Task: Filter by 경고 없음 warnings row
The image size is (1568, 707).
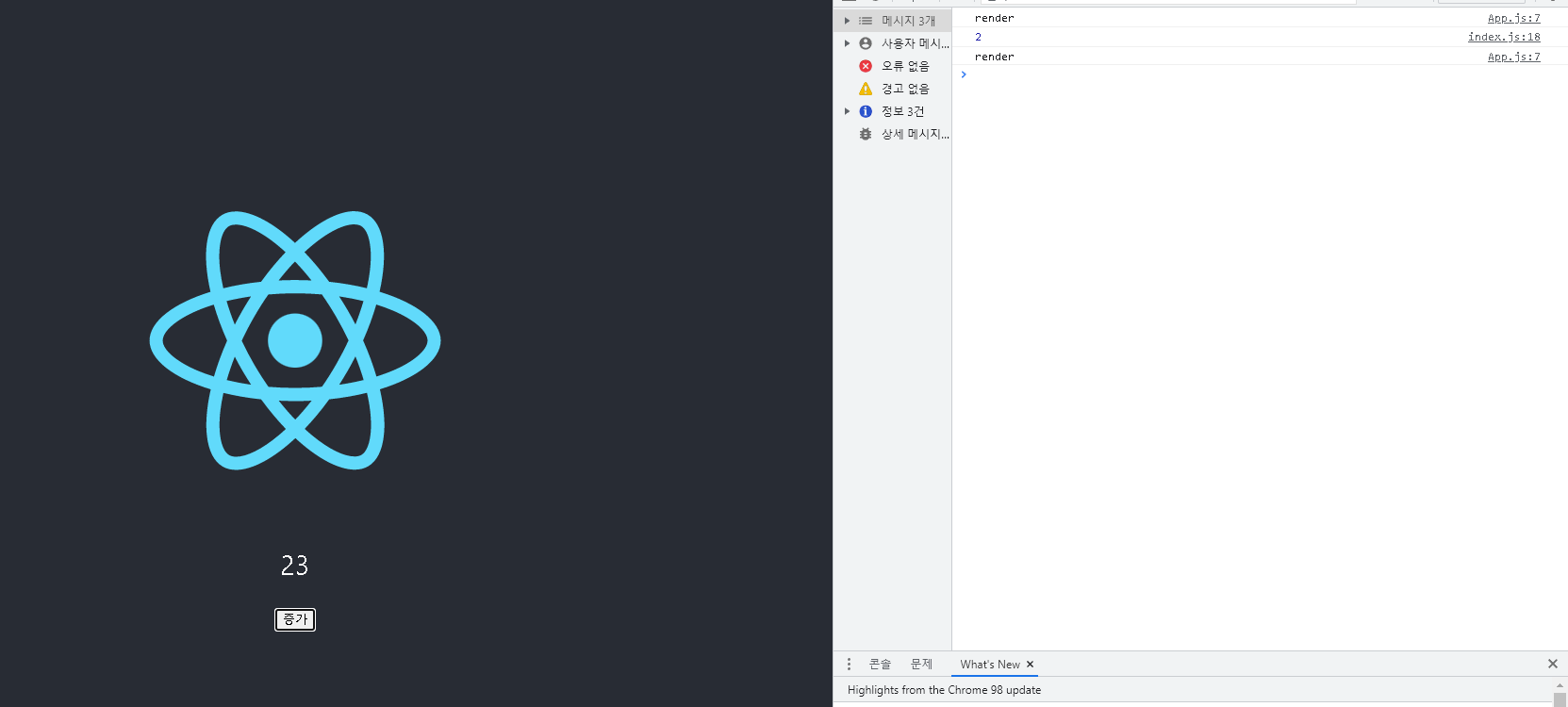Action: 893,89
